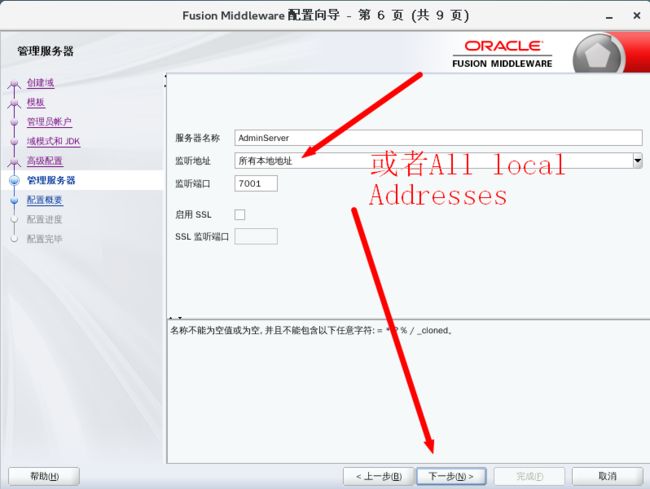
Task: Minimize the configuration wizard window
Action: [609, 17]
